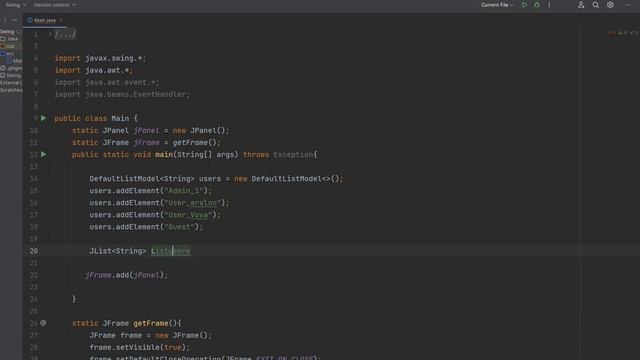This screenshot has height=360, width=640.
Task: Click 'frame.setVisible(true);' line
Action: [140, 347]
